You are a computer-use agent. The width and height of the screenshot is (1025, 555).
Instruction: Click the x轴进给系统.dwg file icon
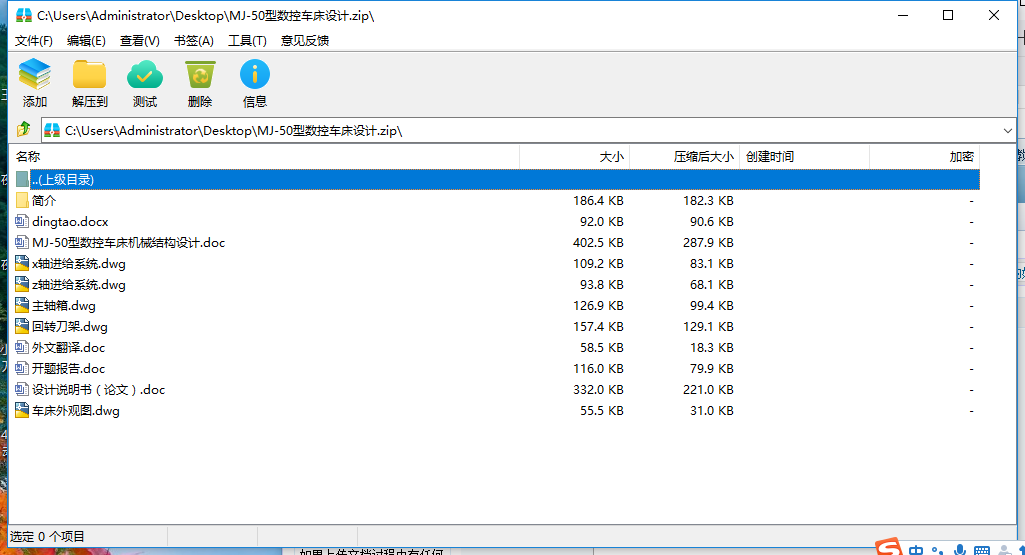coord(22,263)
